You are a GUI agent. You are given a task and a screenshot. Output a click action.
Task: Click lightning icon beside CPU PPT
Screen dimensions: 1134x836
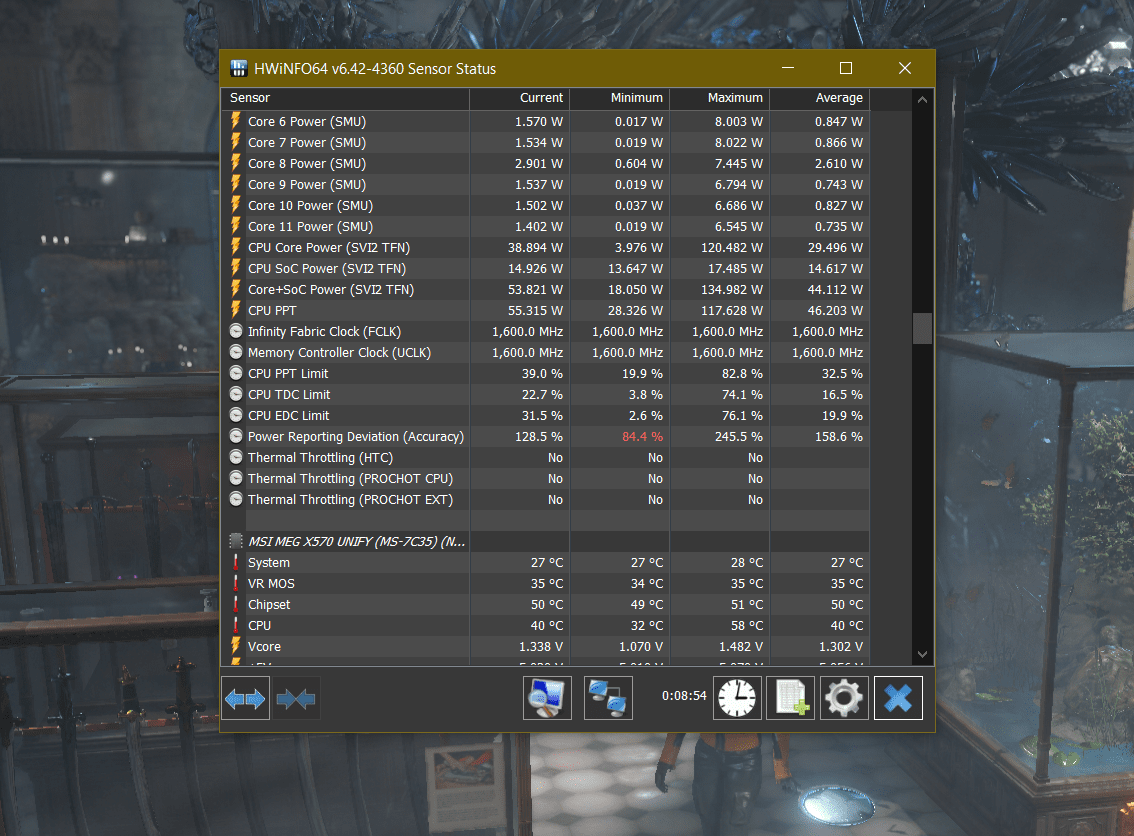(236, 310)
